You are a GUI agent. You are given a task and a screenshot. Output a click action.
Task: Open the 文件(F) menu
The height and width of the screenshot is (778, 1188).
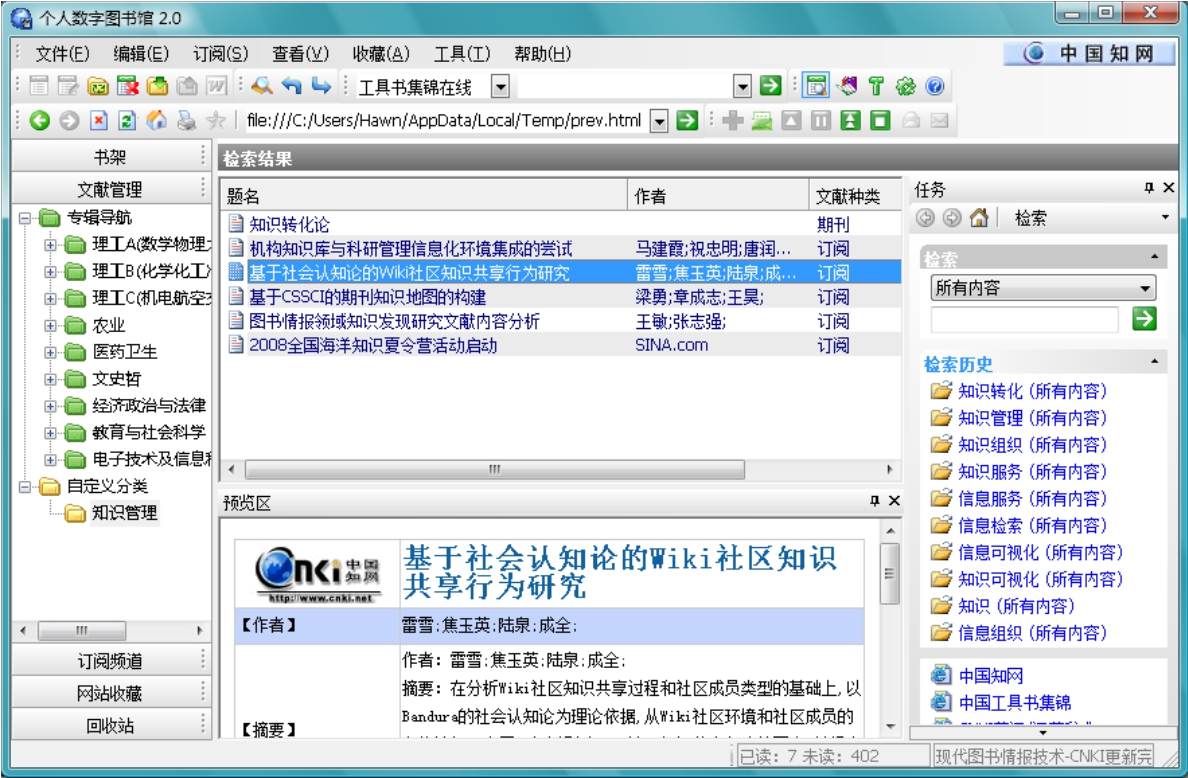(62, 54)
